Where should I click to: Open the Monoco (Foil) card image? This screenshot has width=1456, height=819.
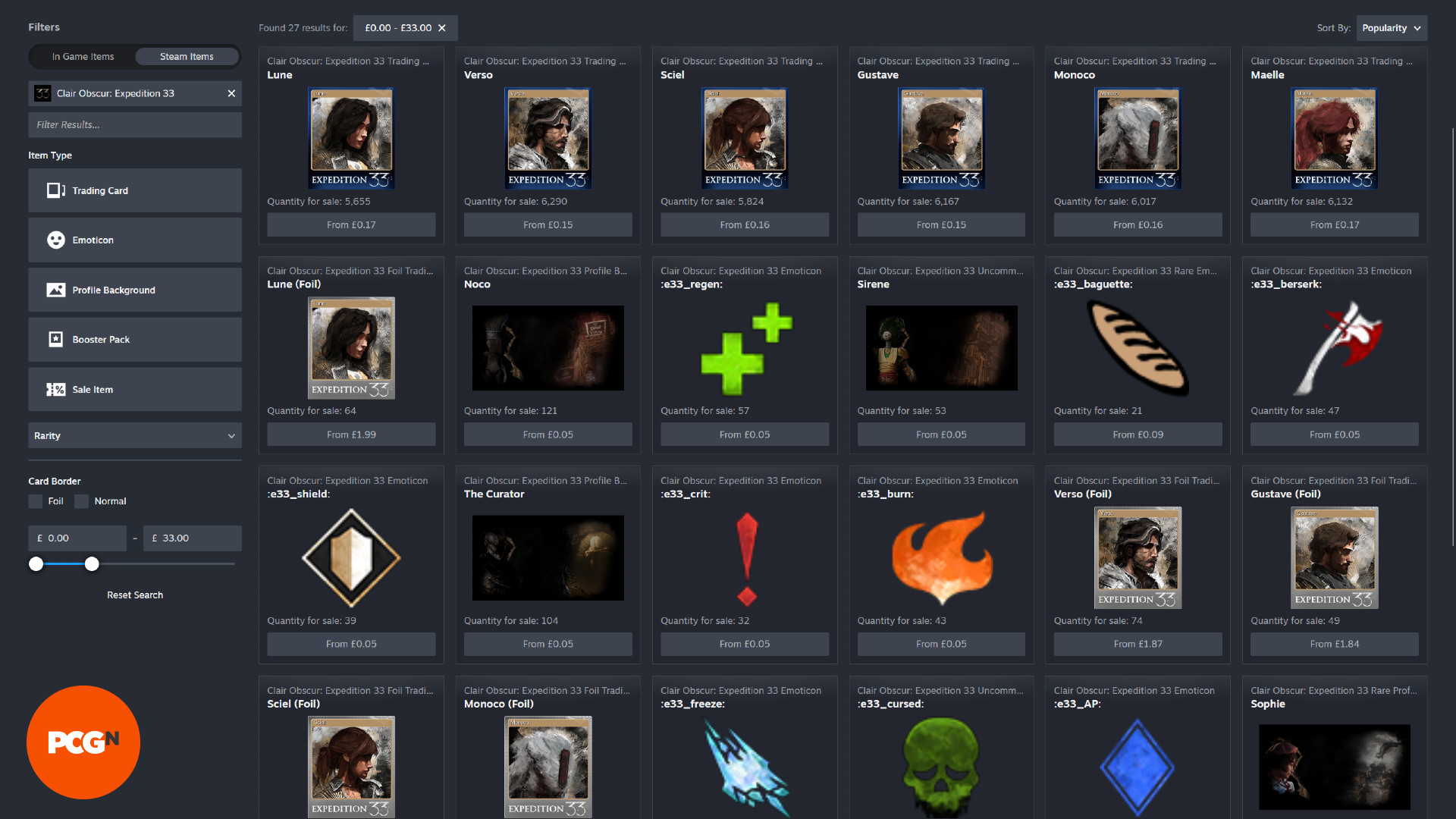[548, 767]
